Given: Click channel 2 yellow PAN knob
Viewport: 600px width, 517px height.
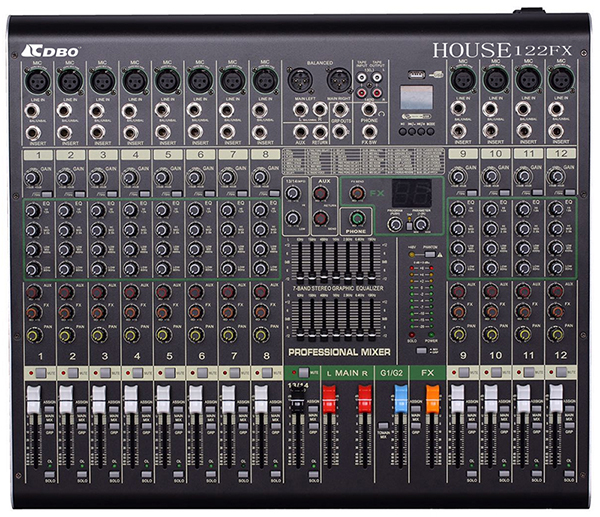Looking at the screenshot, I should (65, 336).
